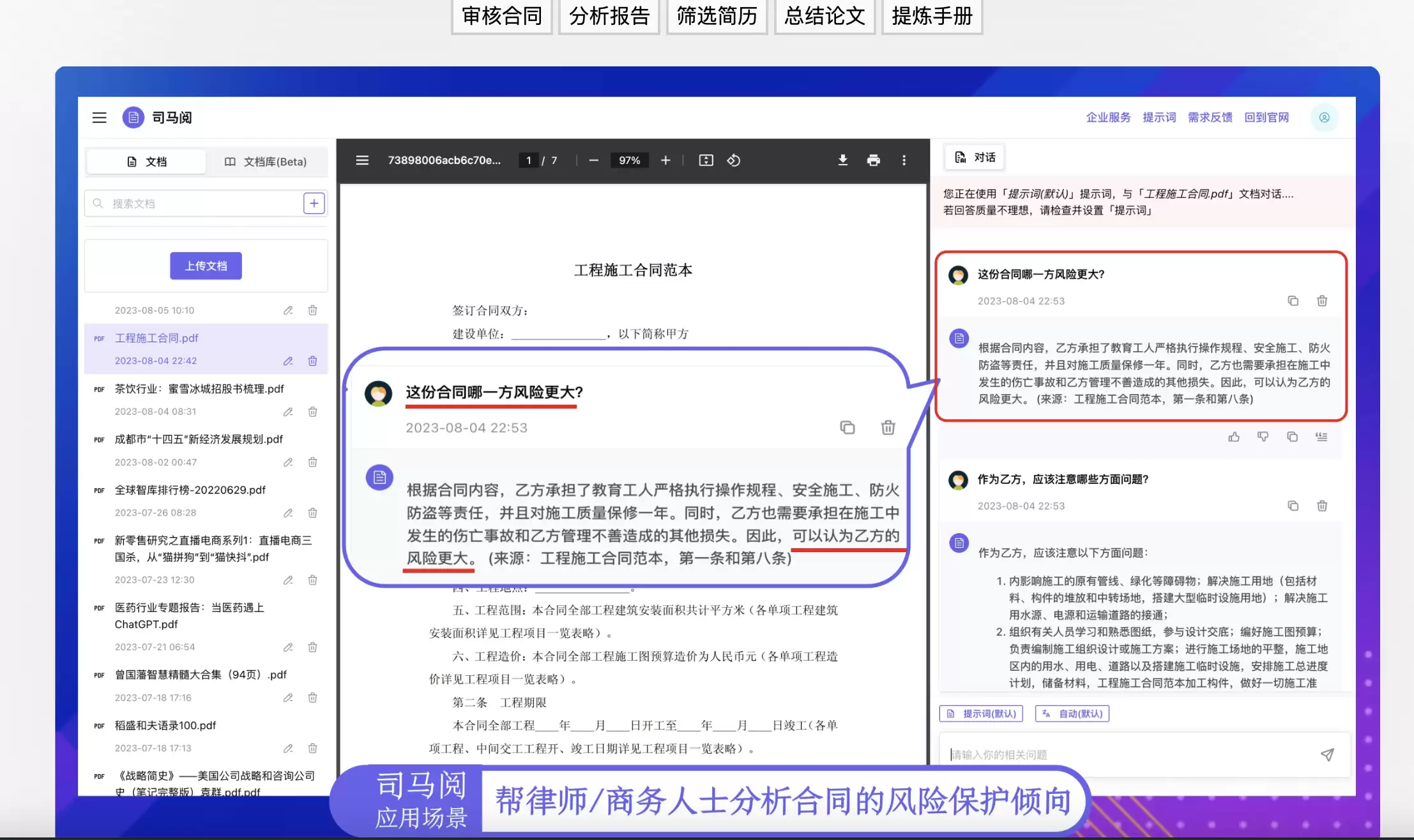
Task: Click the 分析报告 label at top
Action: [609, 16]
